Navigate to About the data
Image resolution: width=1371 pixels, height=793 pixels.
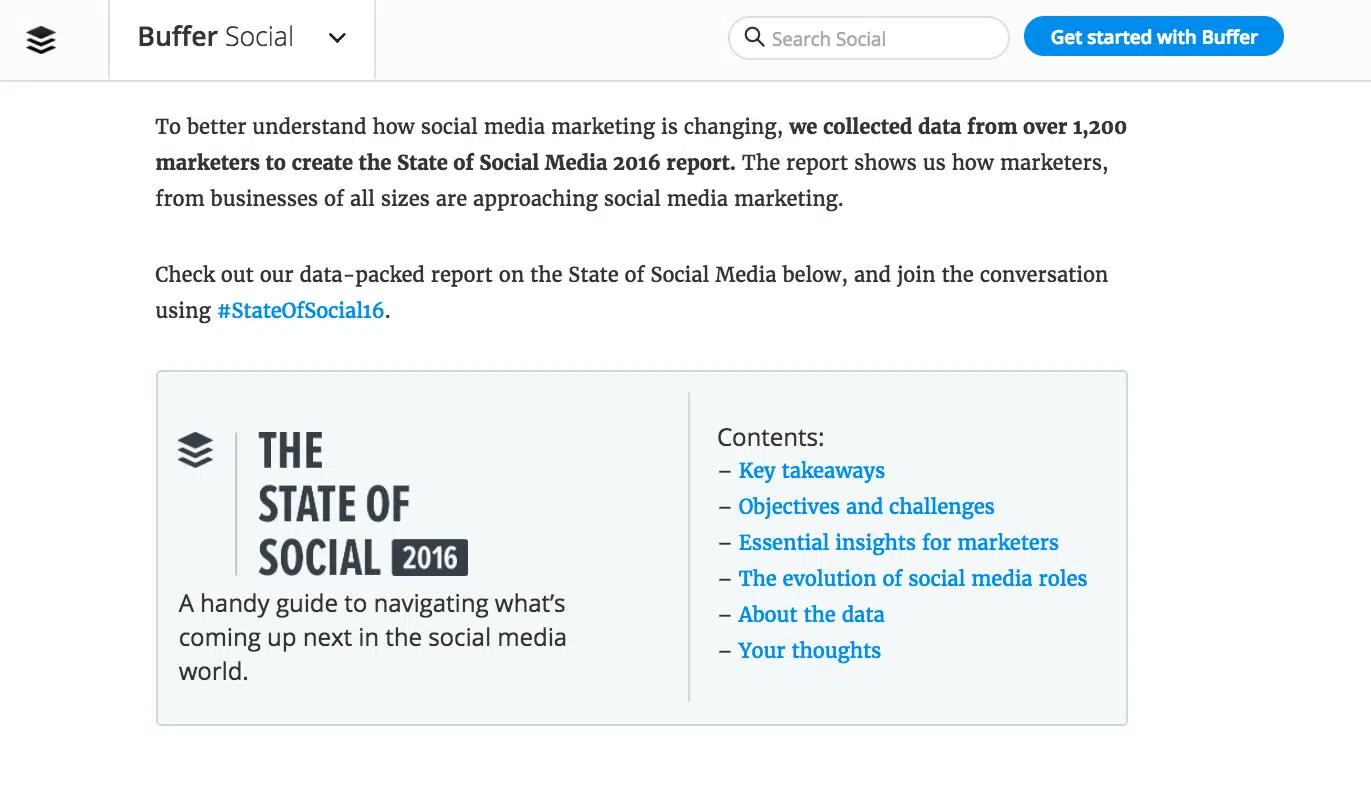(811, 614)
